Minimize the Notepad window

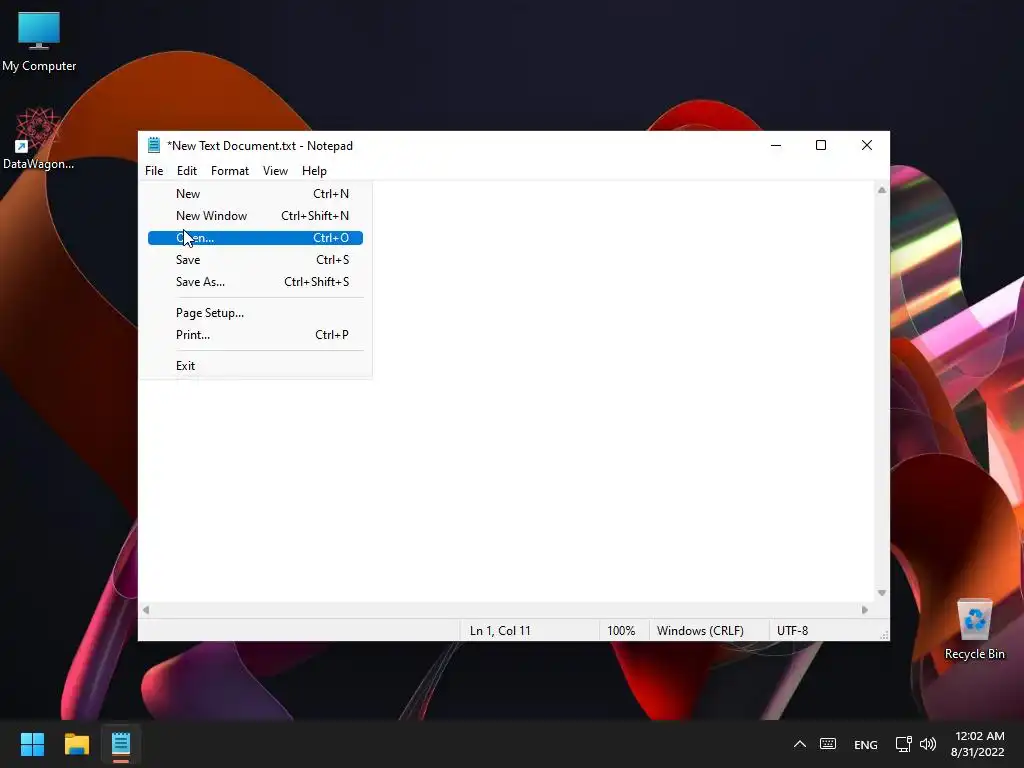776,146
